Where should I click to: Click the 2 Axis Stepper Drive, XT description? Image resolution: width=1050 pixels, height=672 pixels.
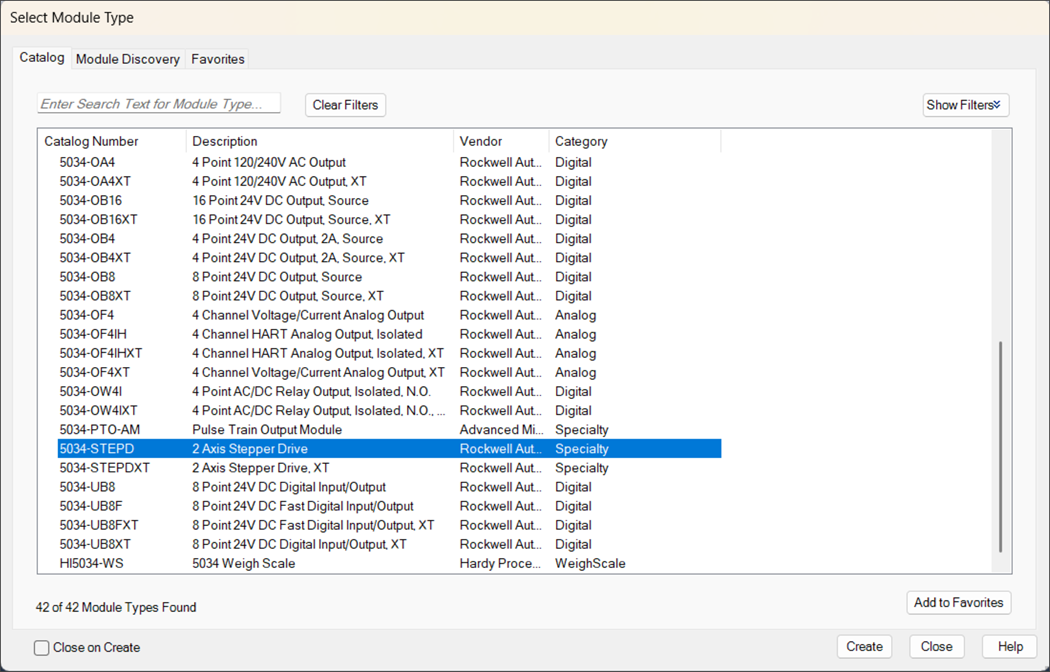point(260,468)
